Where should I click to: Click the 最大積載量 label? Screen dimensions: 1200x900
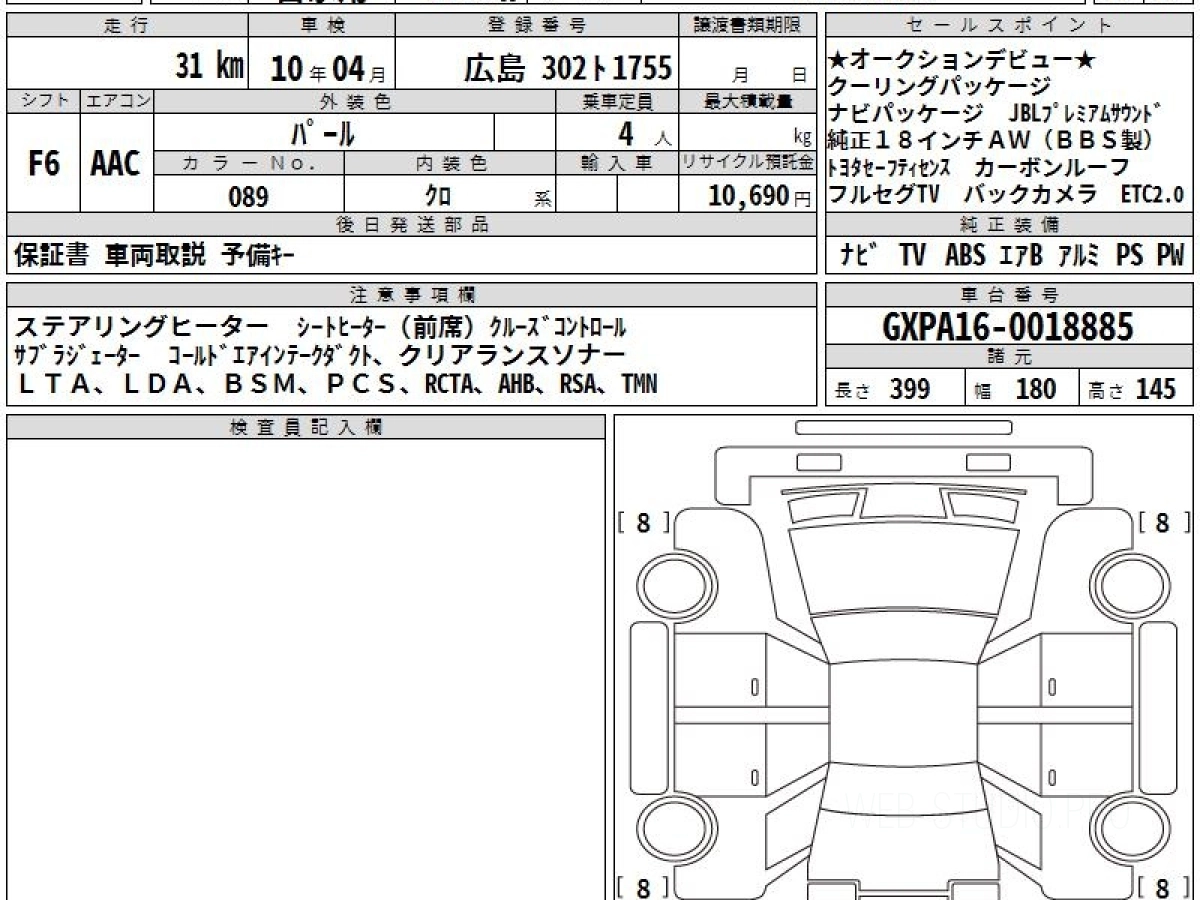click(x=749, y=101)
